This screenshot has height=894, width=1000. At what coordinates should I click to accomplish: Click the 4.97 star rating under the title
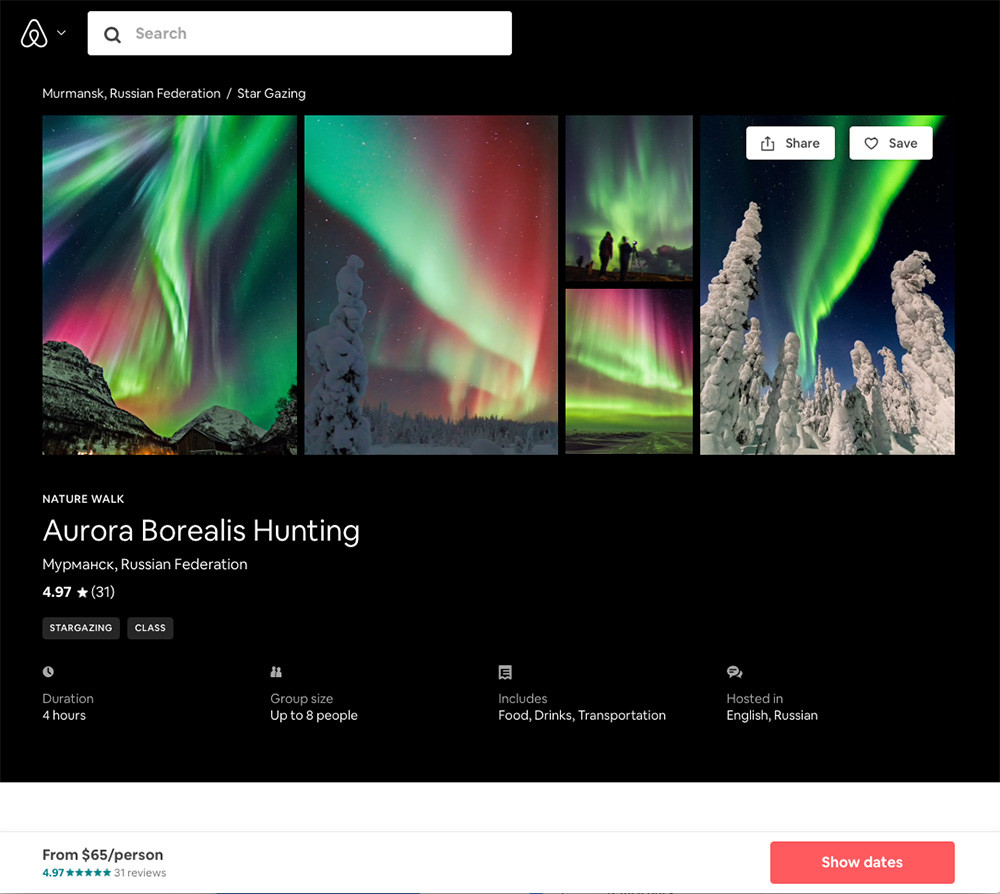(78, 592)
